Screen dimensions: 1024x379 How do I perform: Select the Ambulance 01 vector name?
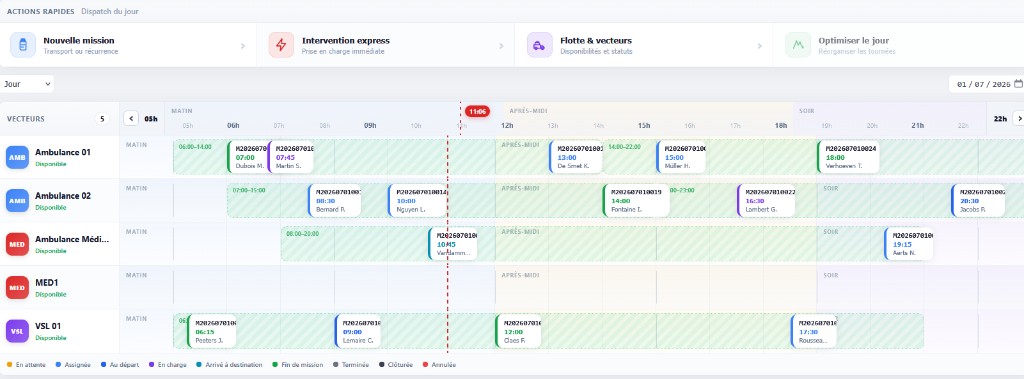[x=63, y=152]
